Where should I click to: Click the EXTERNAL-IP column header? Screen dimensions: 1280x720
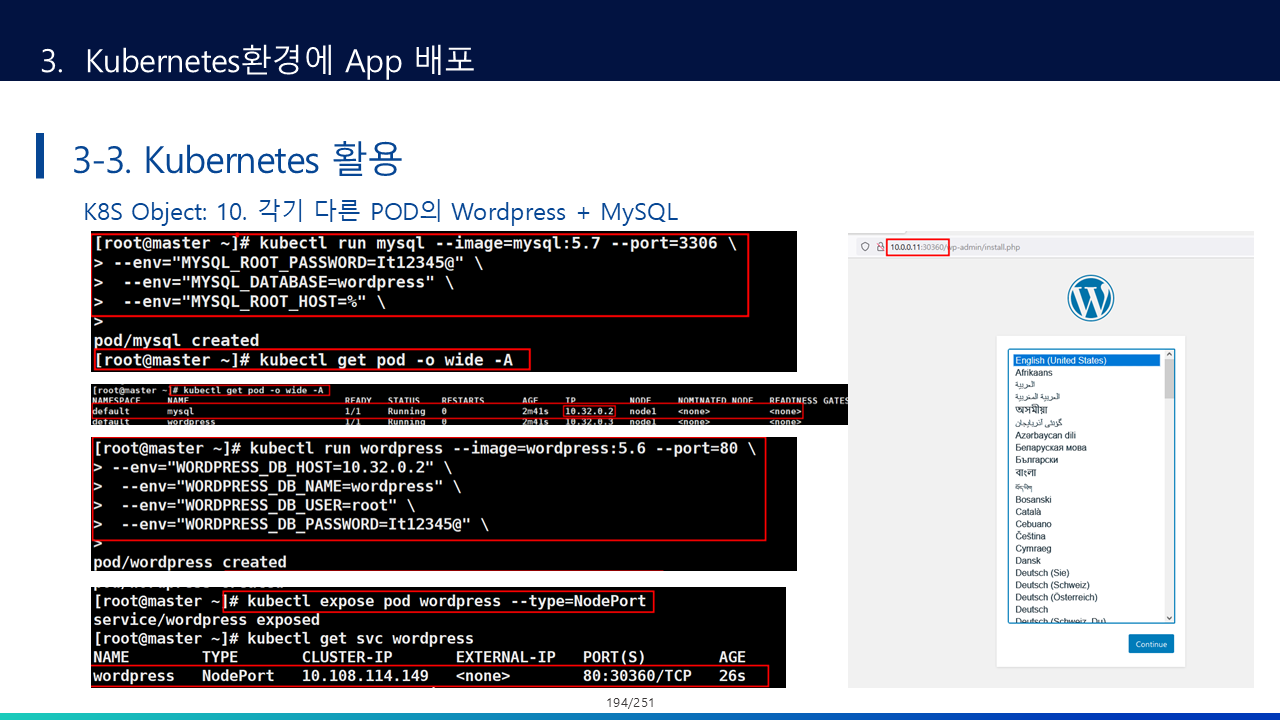[x=505, y=657]
